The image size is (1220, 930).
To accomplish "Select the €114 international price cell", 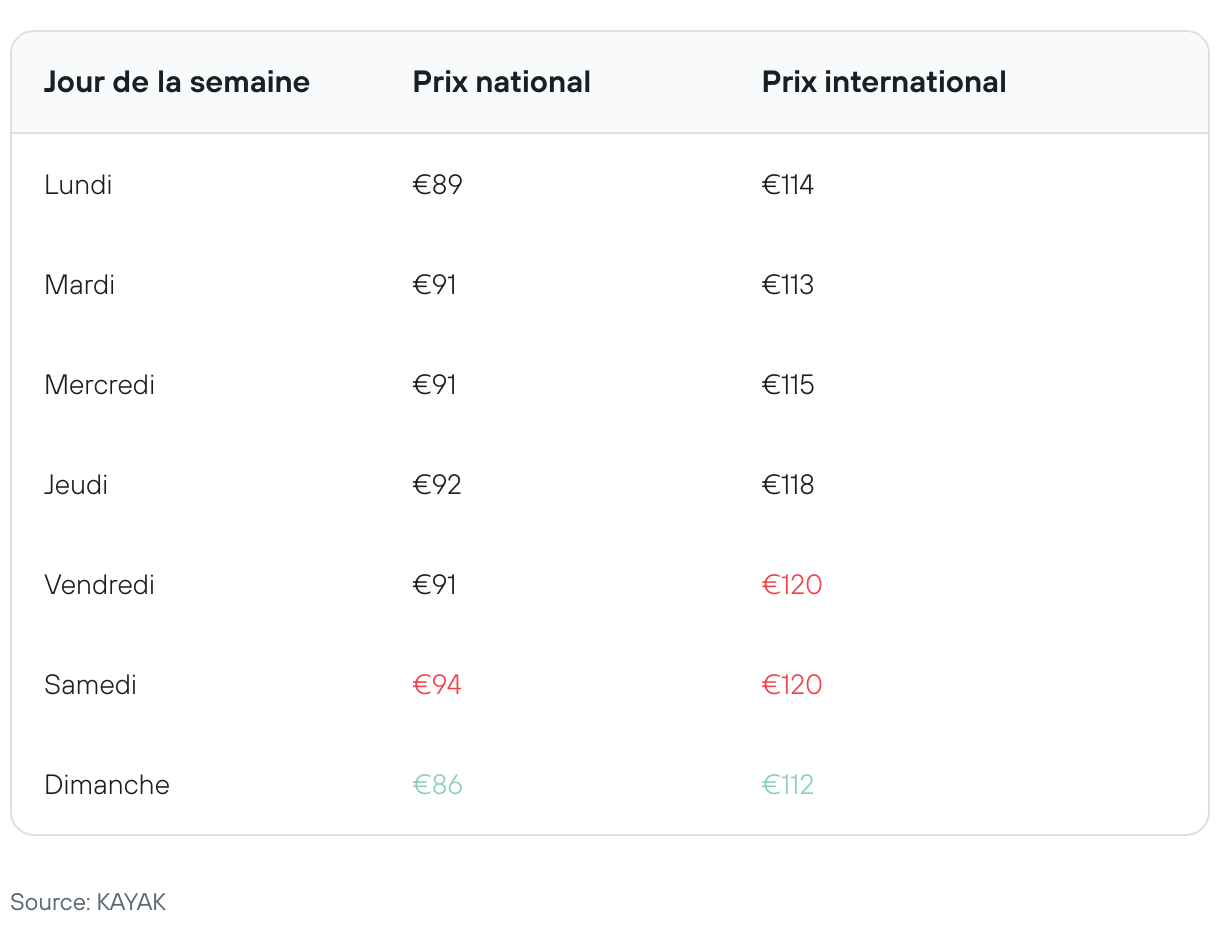I will click(x=788, y=185).
